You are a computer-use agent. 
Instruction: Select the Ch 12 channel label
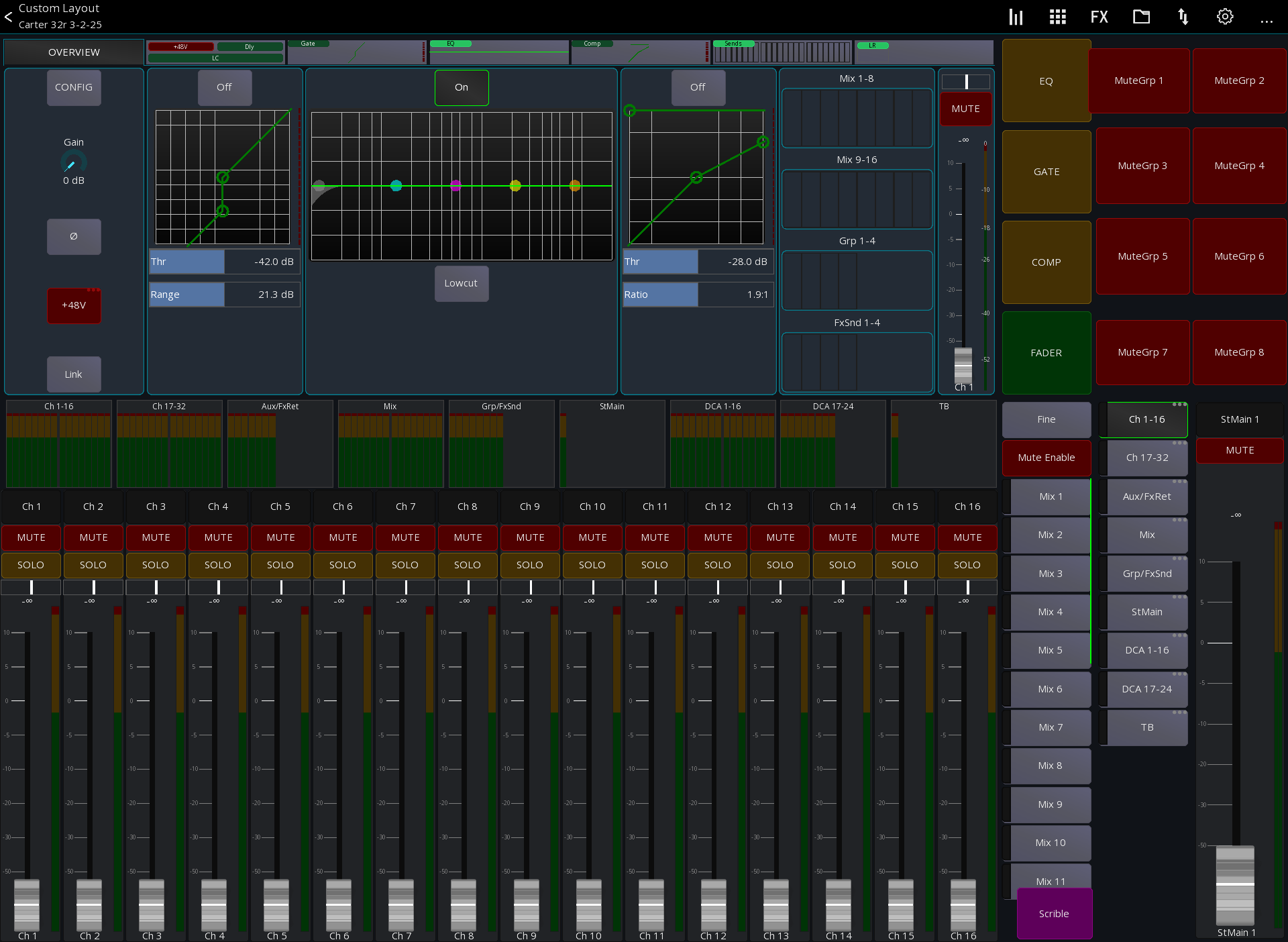pos(718,507)
